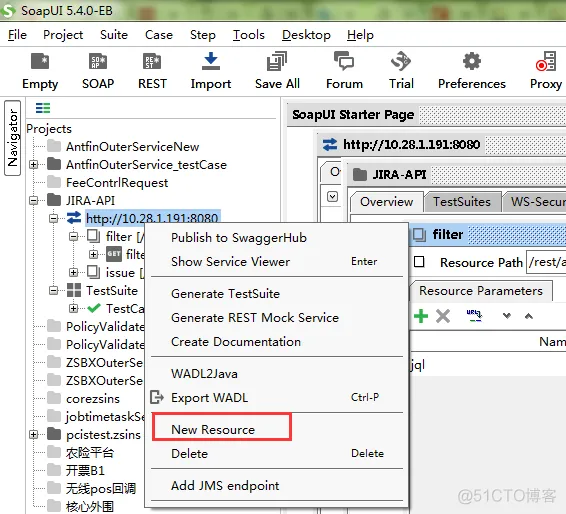
Task: Choose Publish to SwaggerHub
Action: click(239, 238)
